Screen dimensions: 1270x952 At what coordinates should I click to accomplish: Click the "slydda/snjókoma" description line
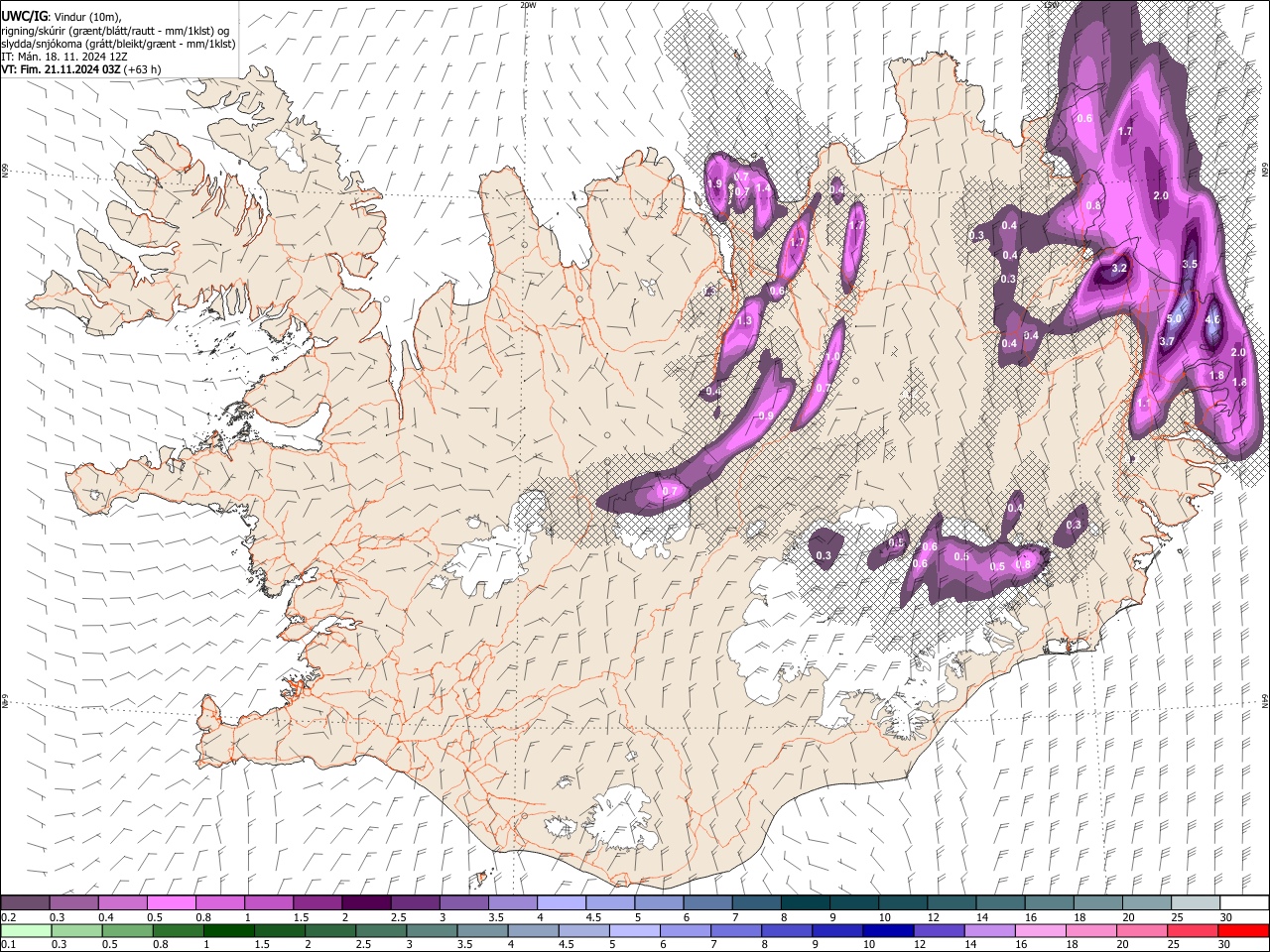pos(118,44)
